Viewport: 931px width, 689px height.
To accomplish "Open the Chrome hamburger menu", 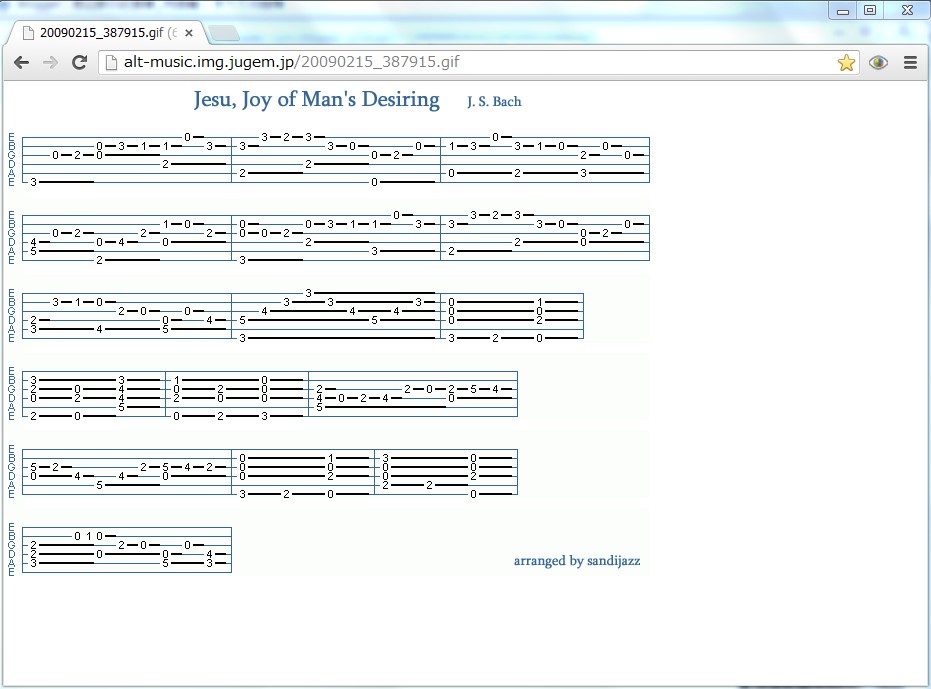I will click(x=910, y=62).
